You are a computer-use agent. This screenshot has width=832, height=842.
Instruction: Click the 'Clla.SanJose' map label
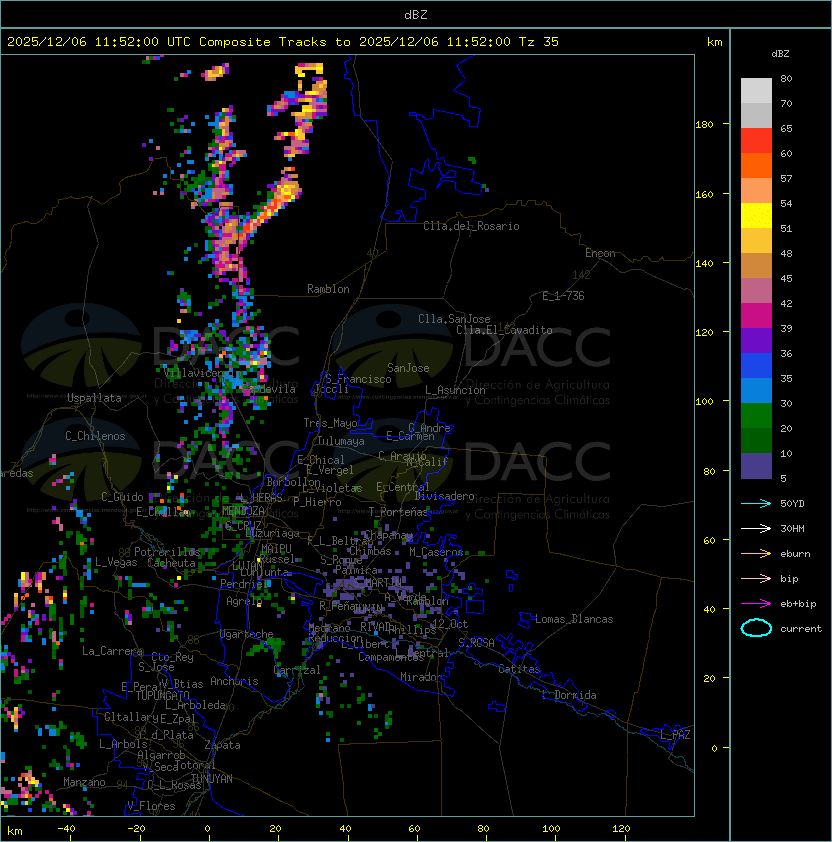pos(454,318)
